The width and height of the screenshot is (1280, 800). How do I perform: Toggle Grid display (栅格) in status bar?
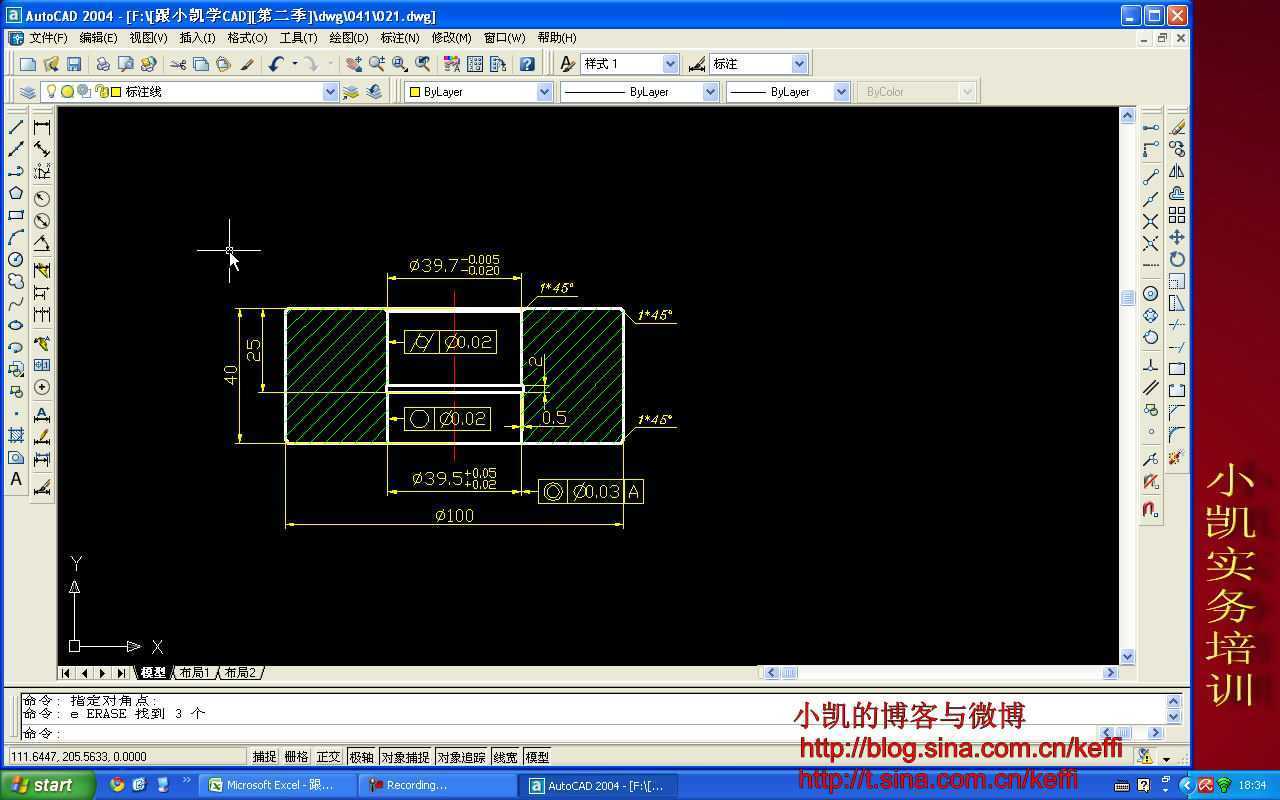(x=296, y=757)
